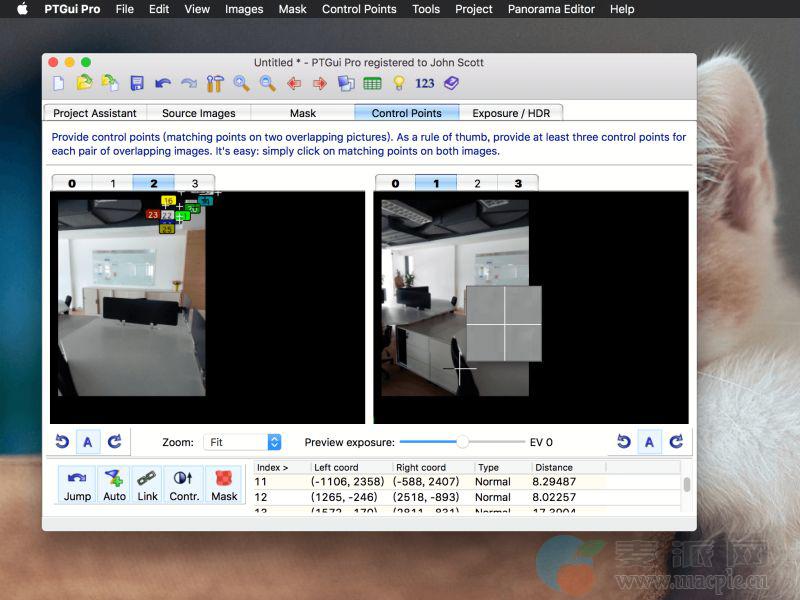Screen dimensions: 800x600
Task: Toggle the Contr. contrast button
Action: 184,485
